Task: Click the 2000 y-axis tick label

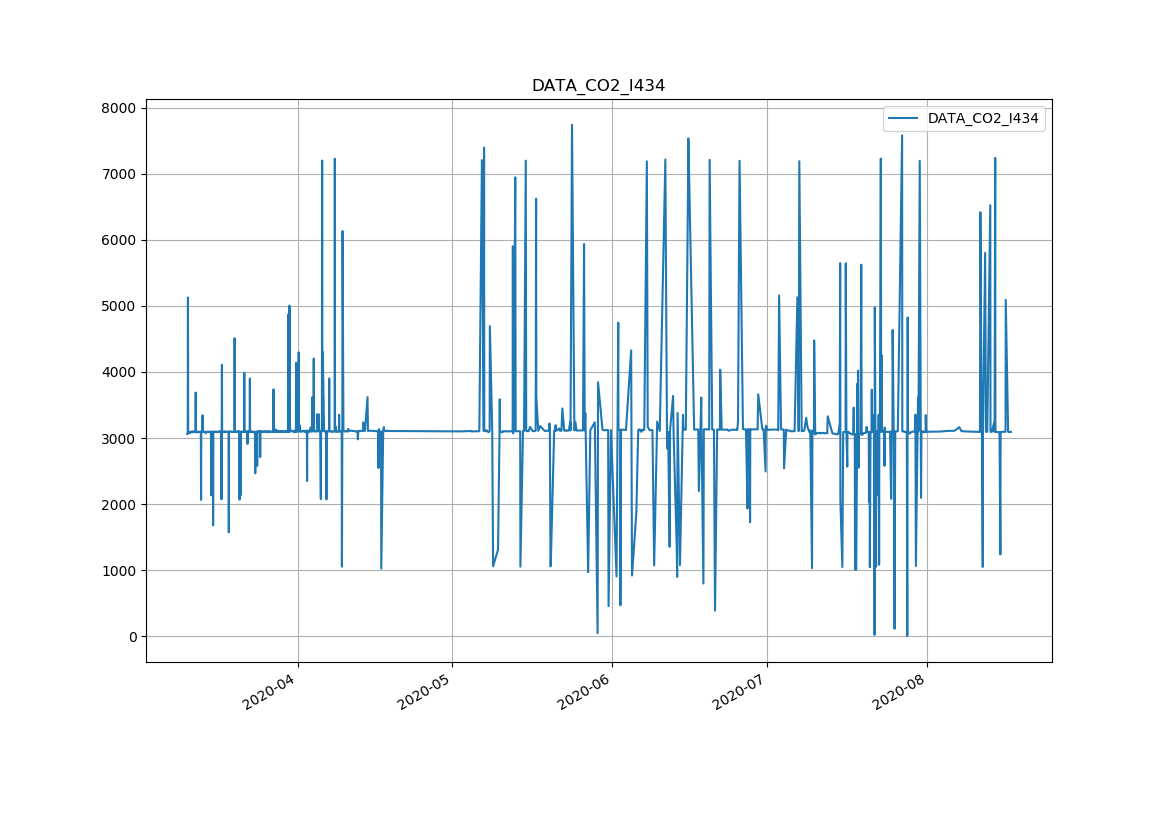Action: (118, 504)
